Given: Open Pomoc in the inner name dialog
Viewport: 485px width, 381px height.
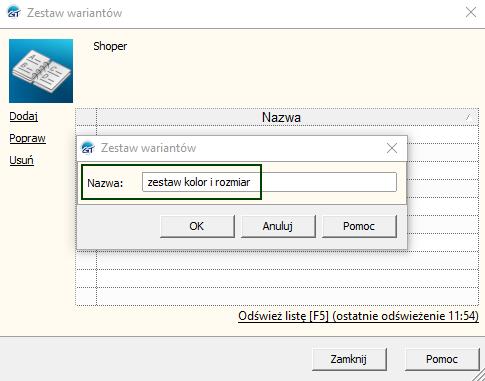Looking at the screenshot, I should (359, 226).
